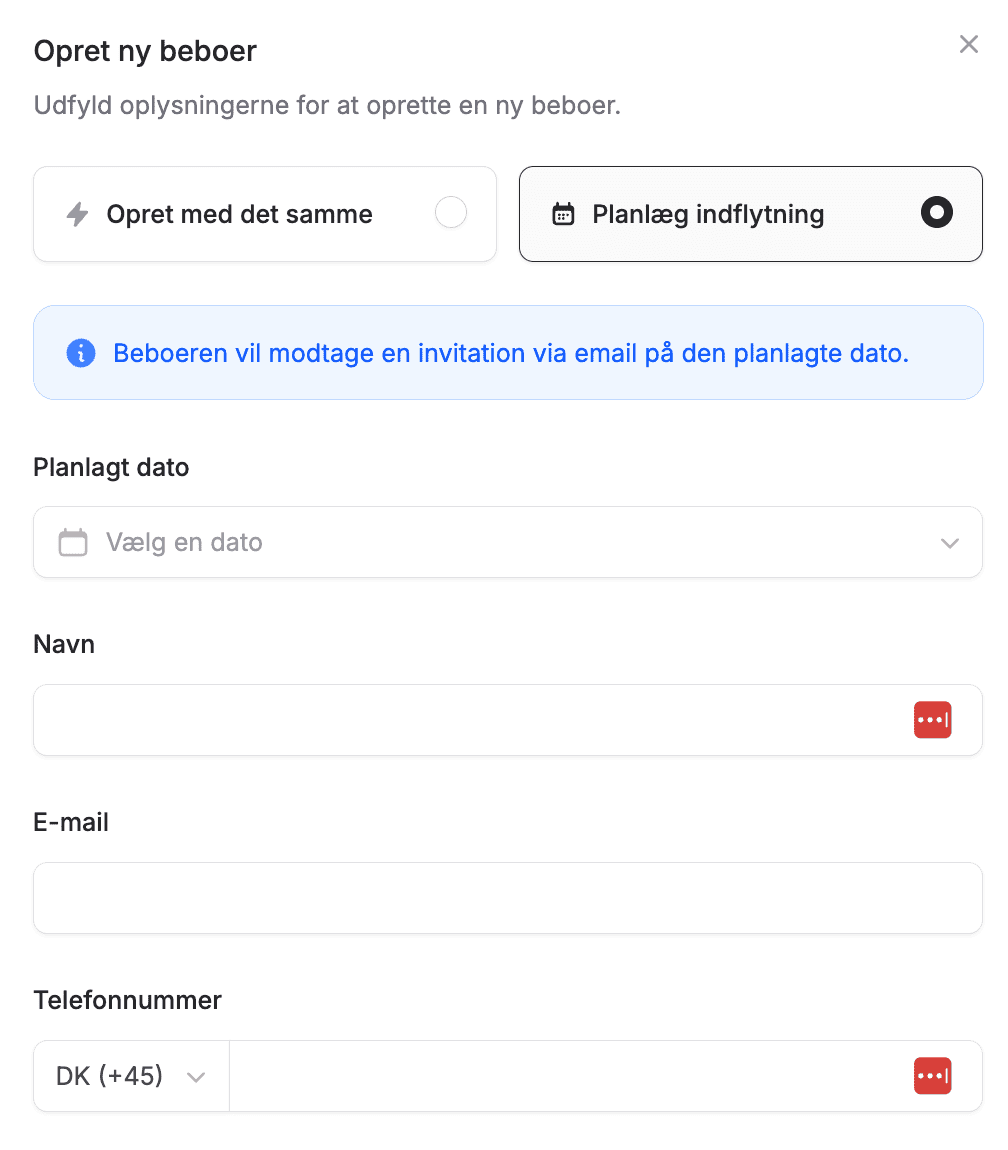Image resolution: width=1008 pixels, height=1150 pixels.
Task: Focus the Navn input field
Action: click(x=470, y=720)
